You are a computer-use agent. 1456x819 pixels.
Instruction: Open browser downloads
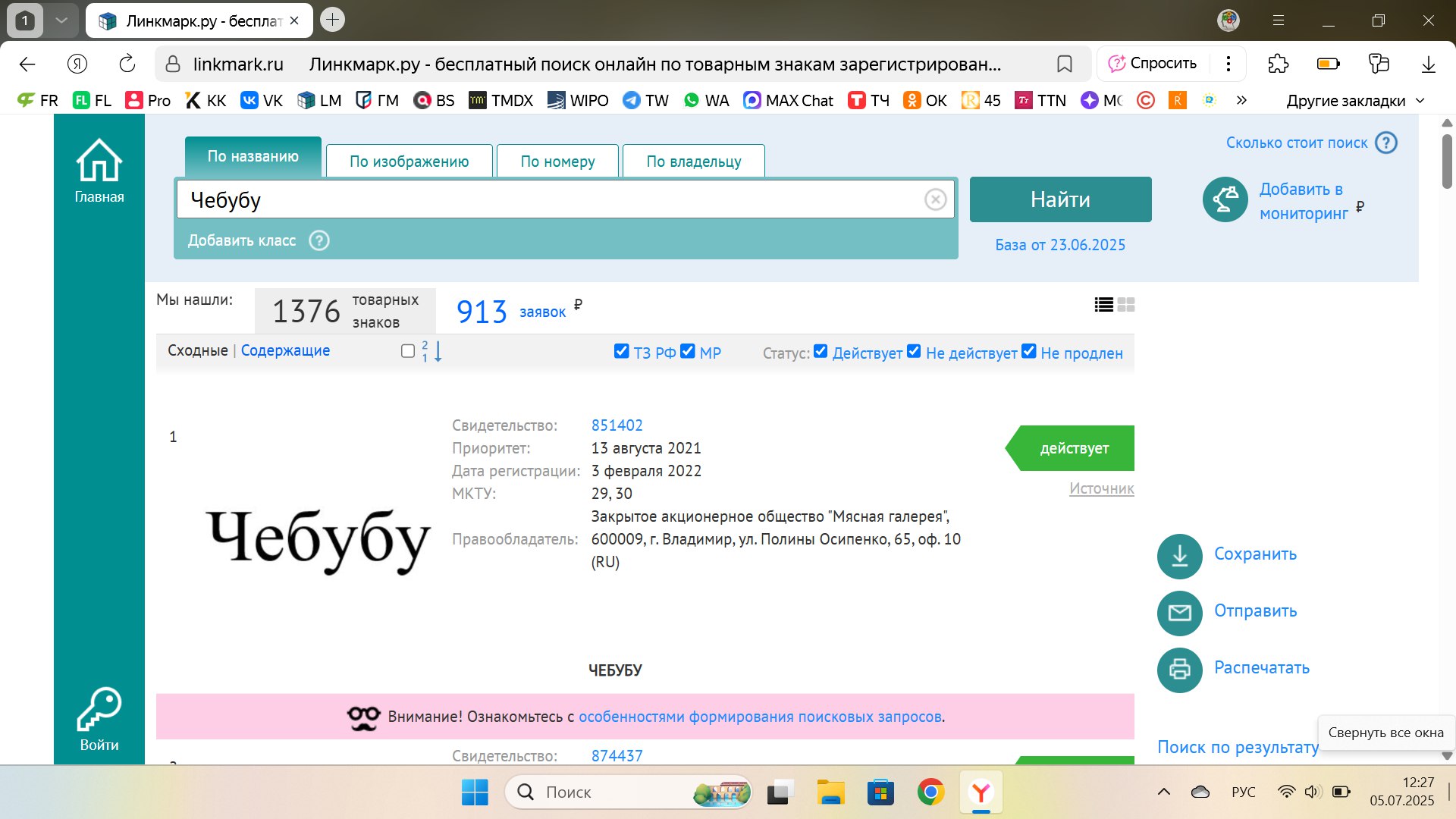[x=1428, y=64]
